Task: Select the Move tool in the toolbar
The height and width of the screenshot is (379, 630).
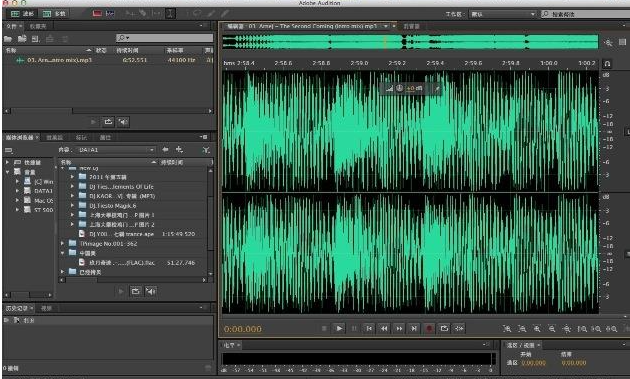Action: [x=130, y=14]
